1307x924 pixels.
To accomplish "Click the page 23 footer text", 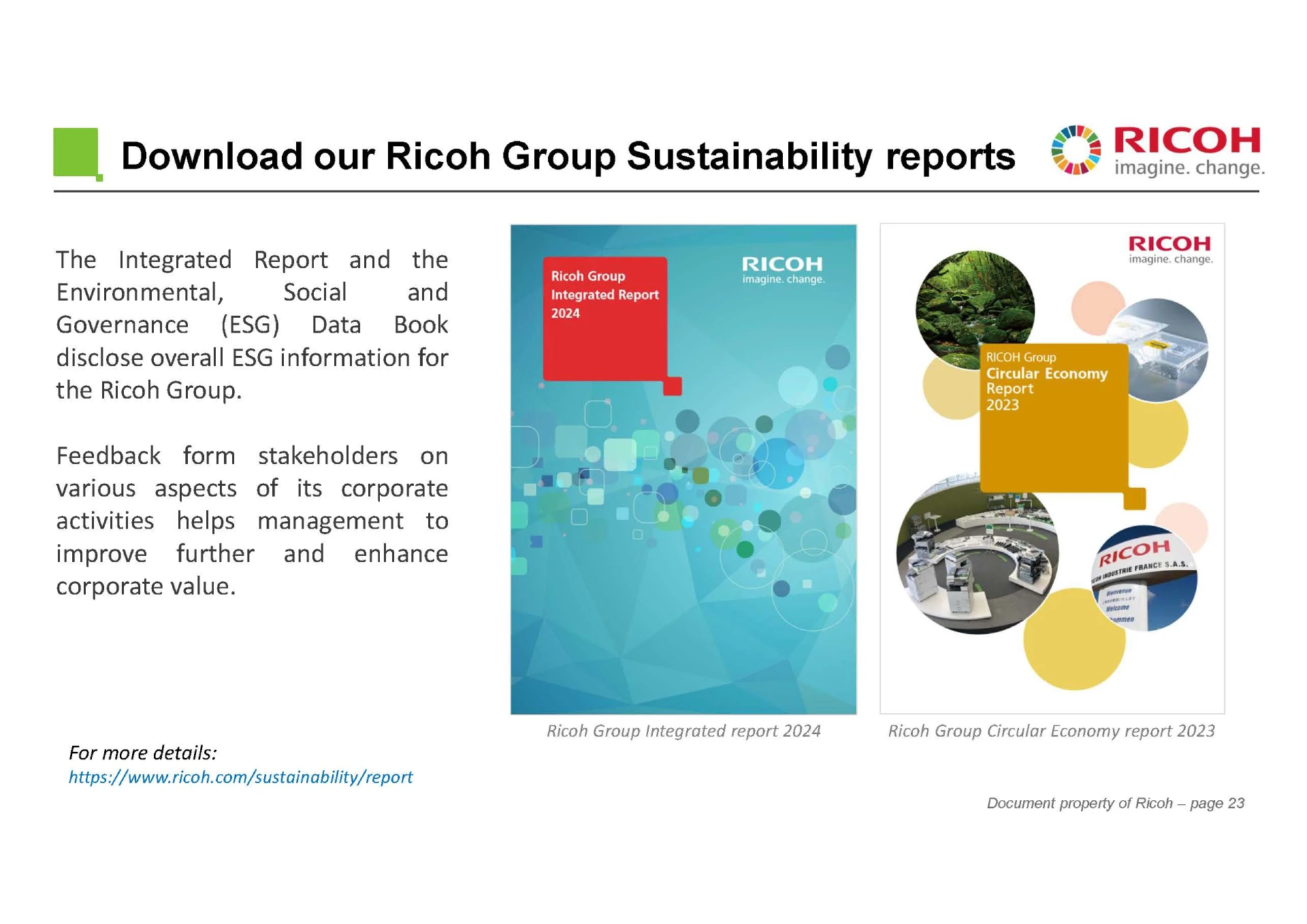I will pyautogui.click(x=1115, y=803).
